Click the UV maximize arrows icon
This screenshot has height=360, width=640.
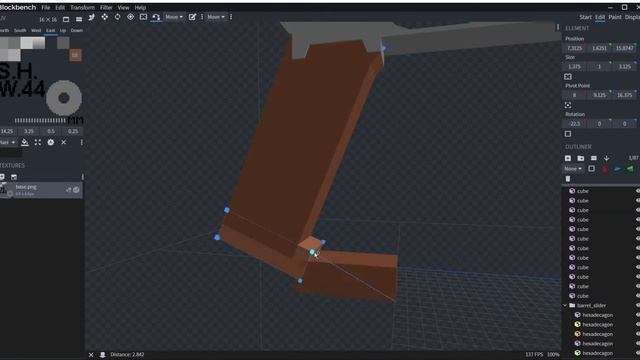(38, 142)
